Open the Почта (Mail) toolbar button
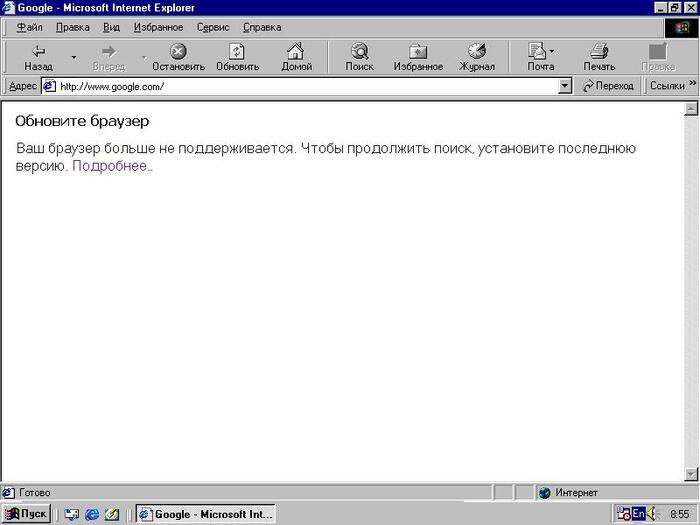The width and height of the screenshot is (700, 525). (538, 52)
